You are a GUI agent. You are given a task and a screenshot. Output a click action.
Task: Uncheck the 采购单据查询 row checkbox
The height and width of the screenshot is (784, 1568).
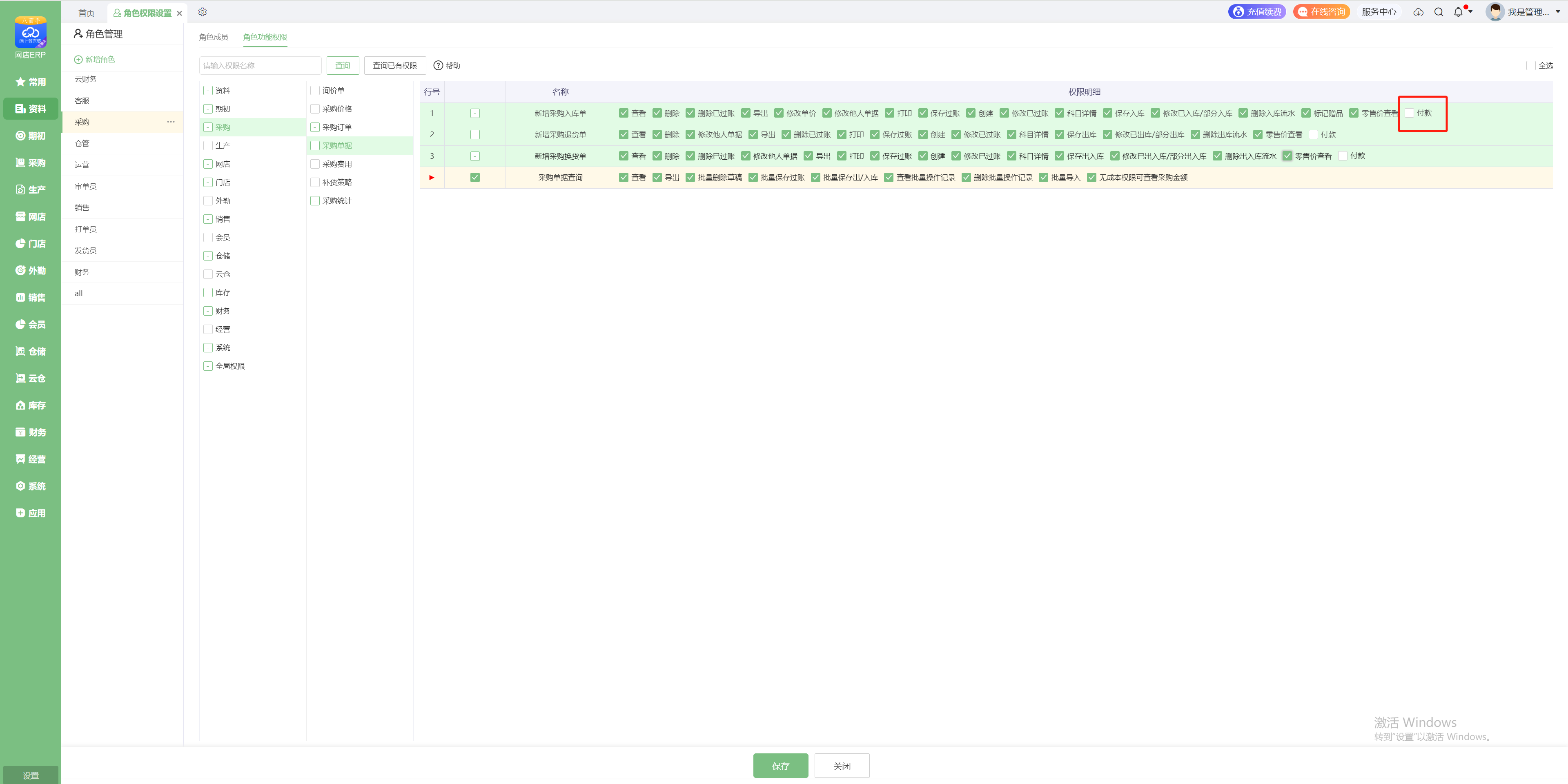pyautogui.click(x=475, y=177)
